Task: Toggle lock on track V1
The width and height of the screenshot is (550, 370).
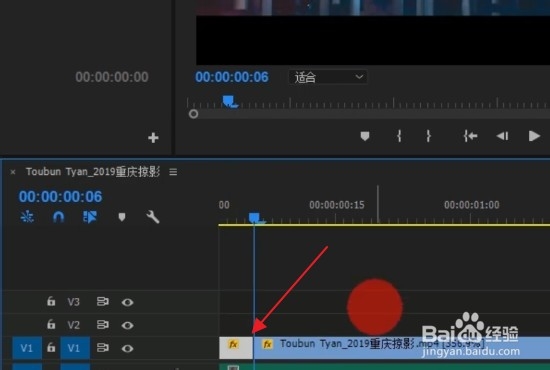Action: tap(51, 348)
